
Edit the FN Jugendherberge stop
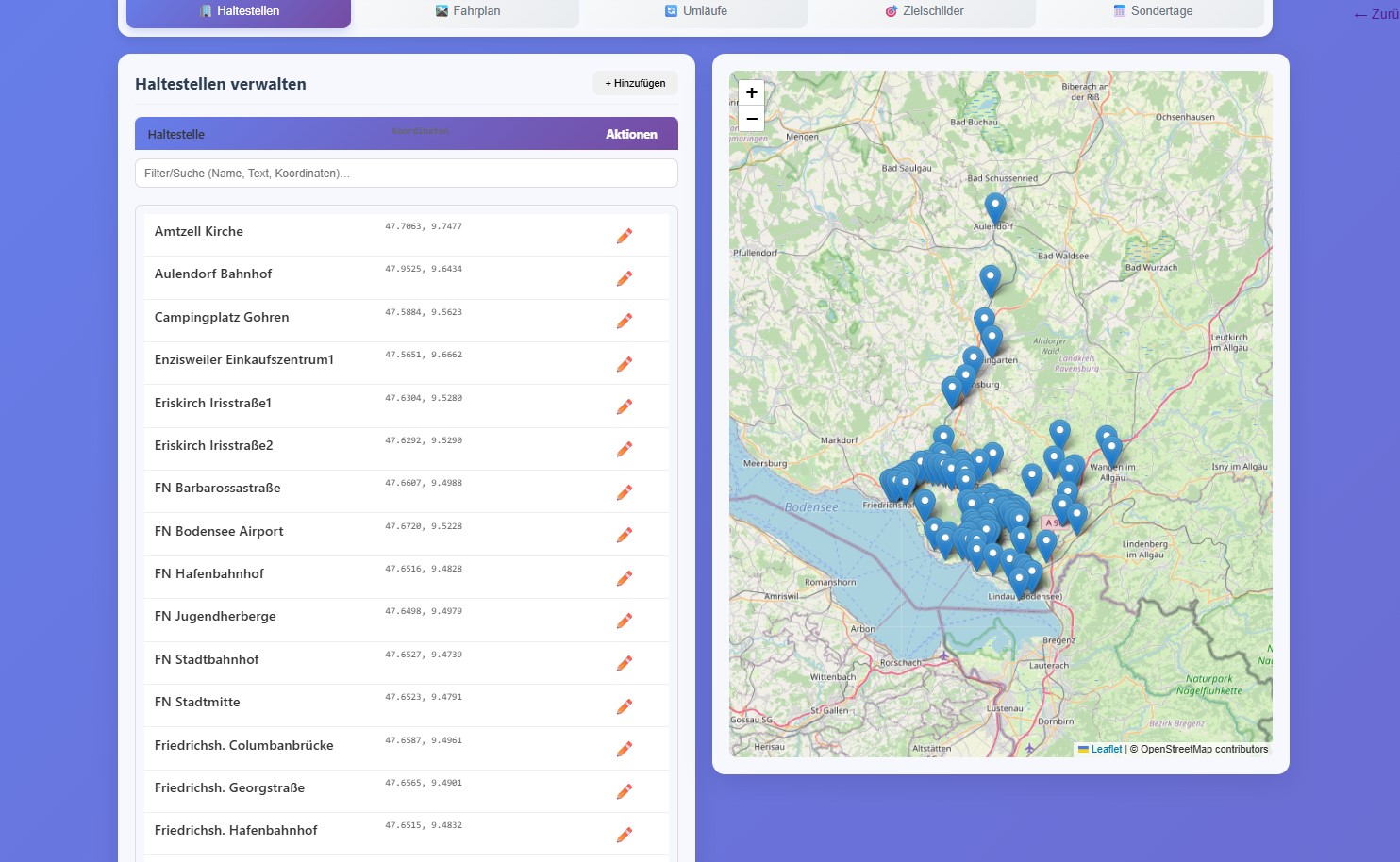pyautogui.click(x=625, y=621)
